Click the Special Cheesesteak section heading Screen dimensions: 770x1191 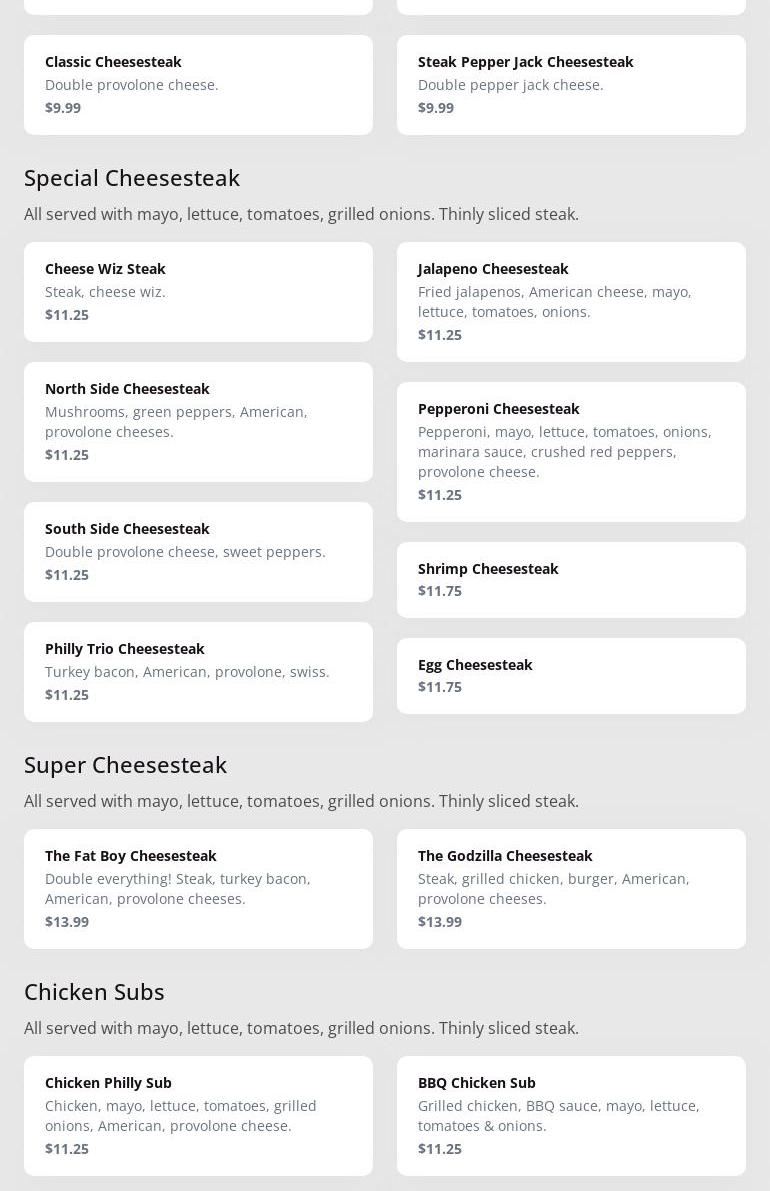click(x=132, y=178)
